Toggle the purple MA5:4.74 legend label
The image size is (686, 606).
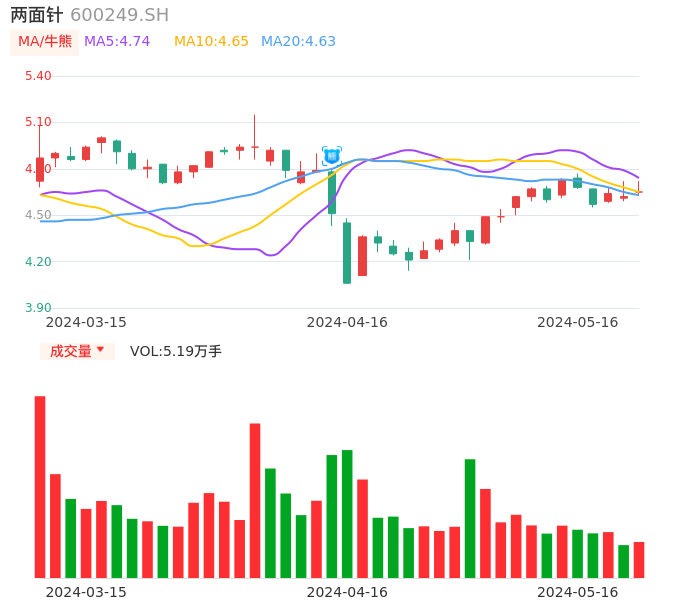[117, 42]
